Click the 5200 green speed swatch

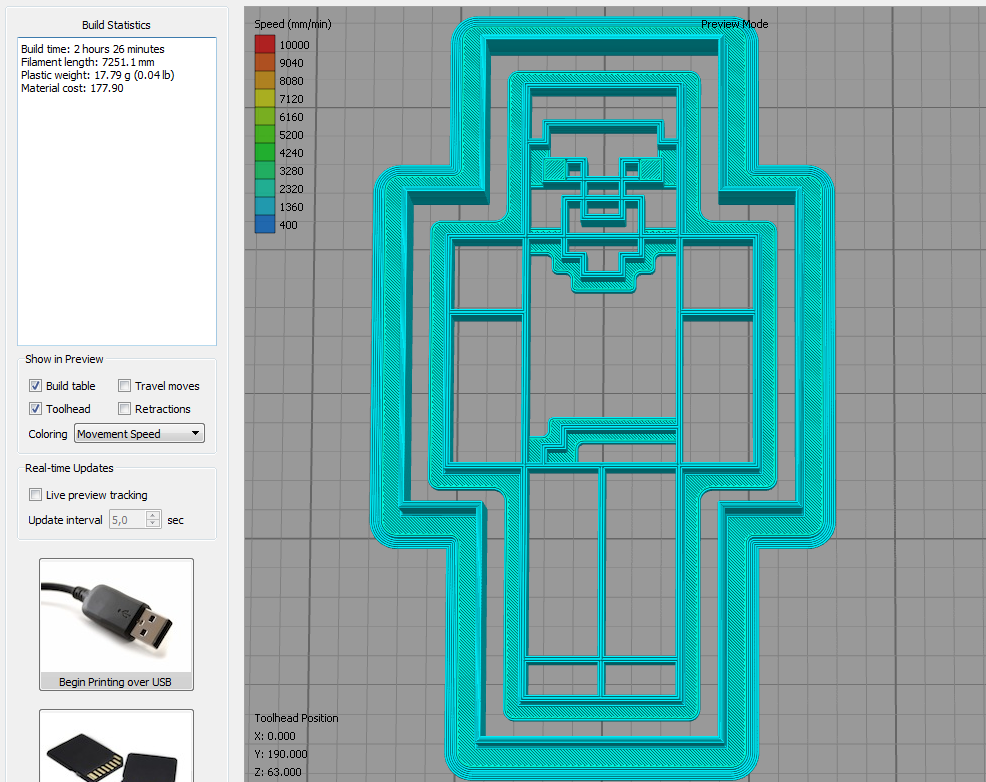click(265, 135)
